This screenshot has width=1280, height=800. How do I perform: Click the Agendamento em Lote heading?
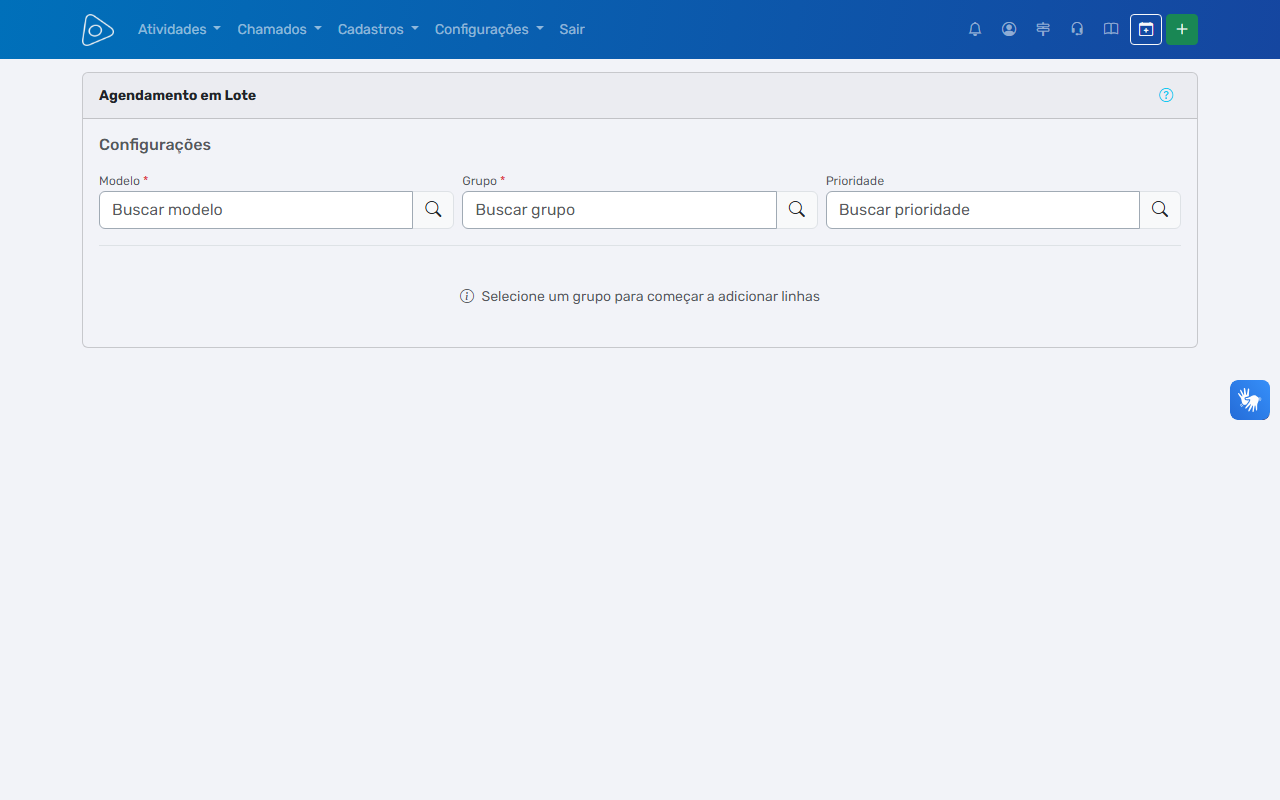point(177,96)
